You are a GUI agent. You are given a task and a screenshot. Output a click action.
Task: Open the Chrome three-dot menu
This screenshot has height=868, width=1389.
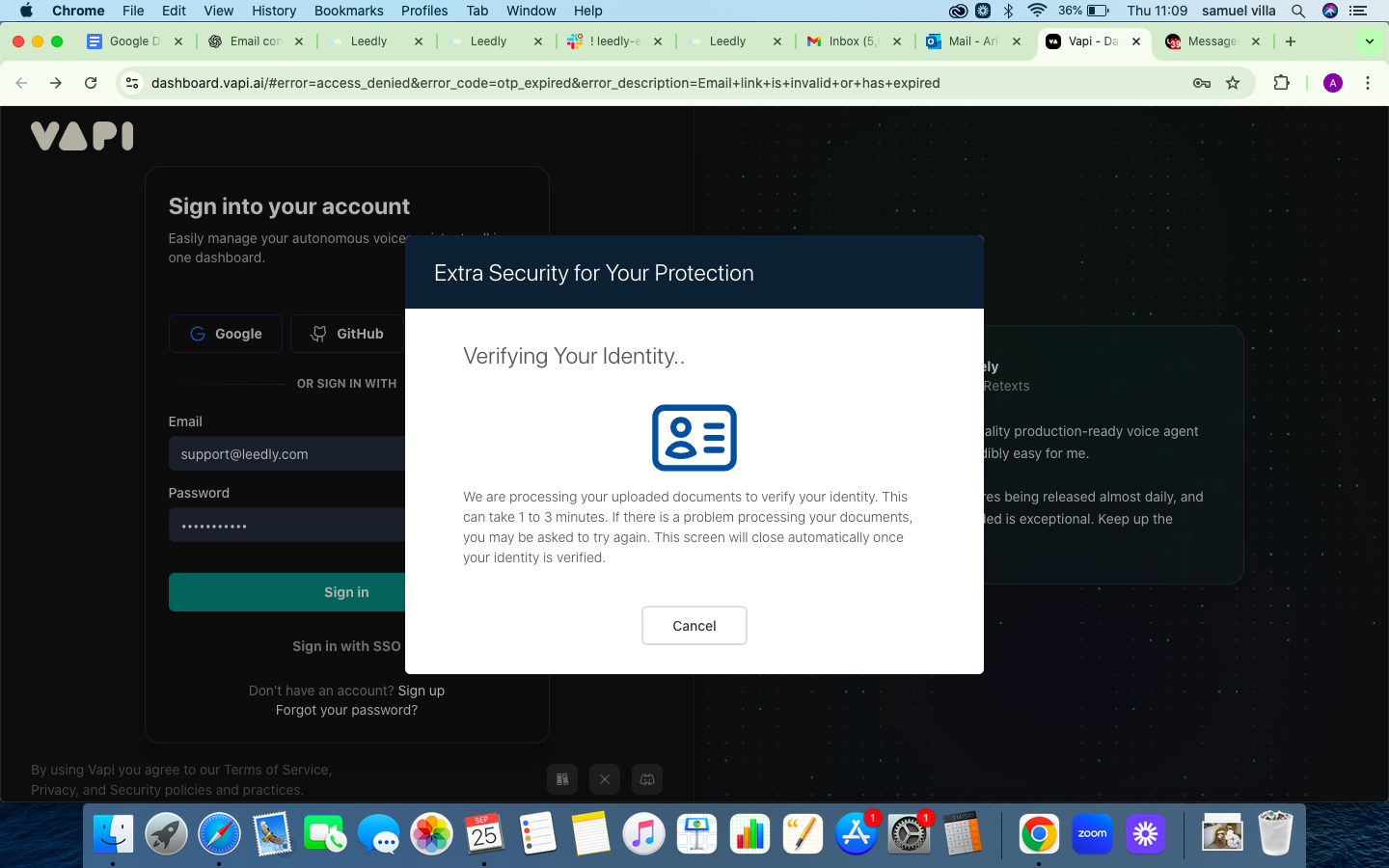(x=1368, y=83)
